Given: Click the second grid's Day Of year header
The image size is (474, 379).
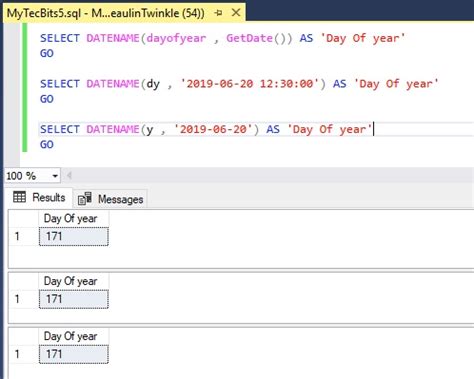Looking at the screenshot, I should pos(74,281).
